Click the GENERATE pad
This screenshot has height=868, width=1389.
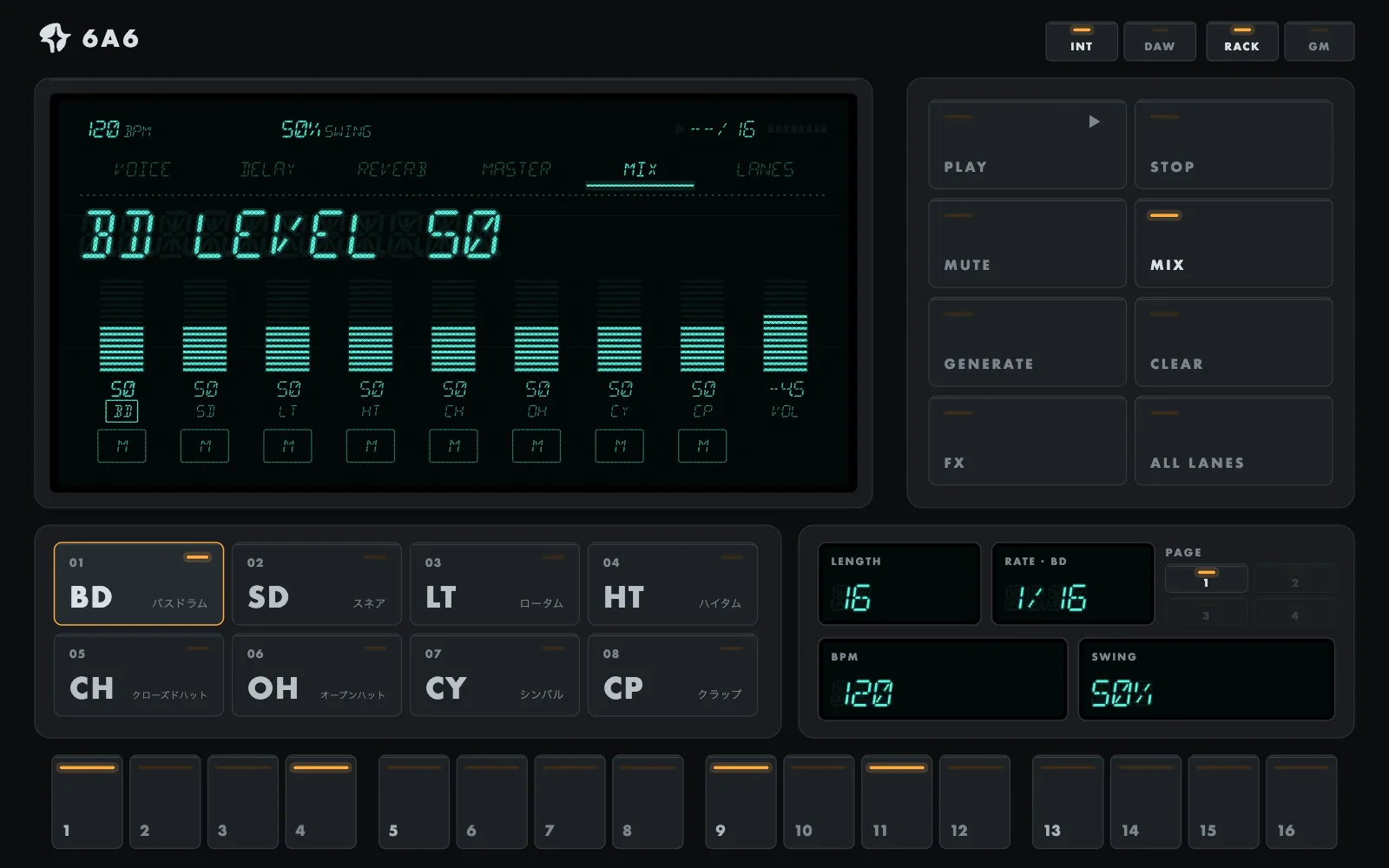point(1027,342)
